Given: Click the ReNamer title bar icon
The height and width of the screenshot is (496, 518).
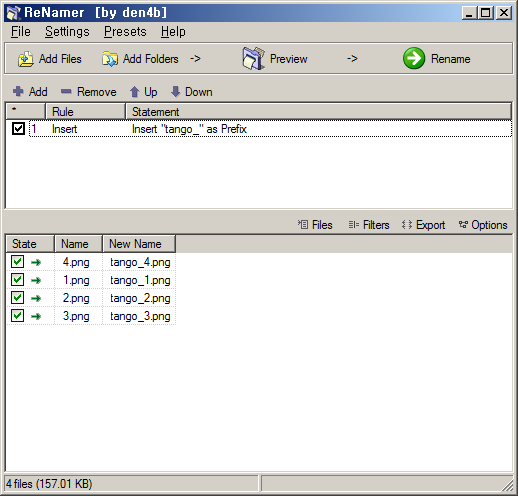Looking at the screenshot, I should click(x=13, y=13).
